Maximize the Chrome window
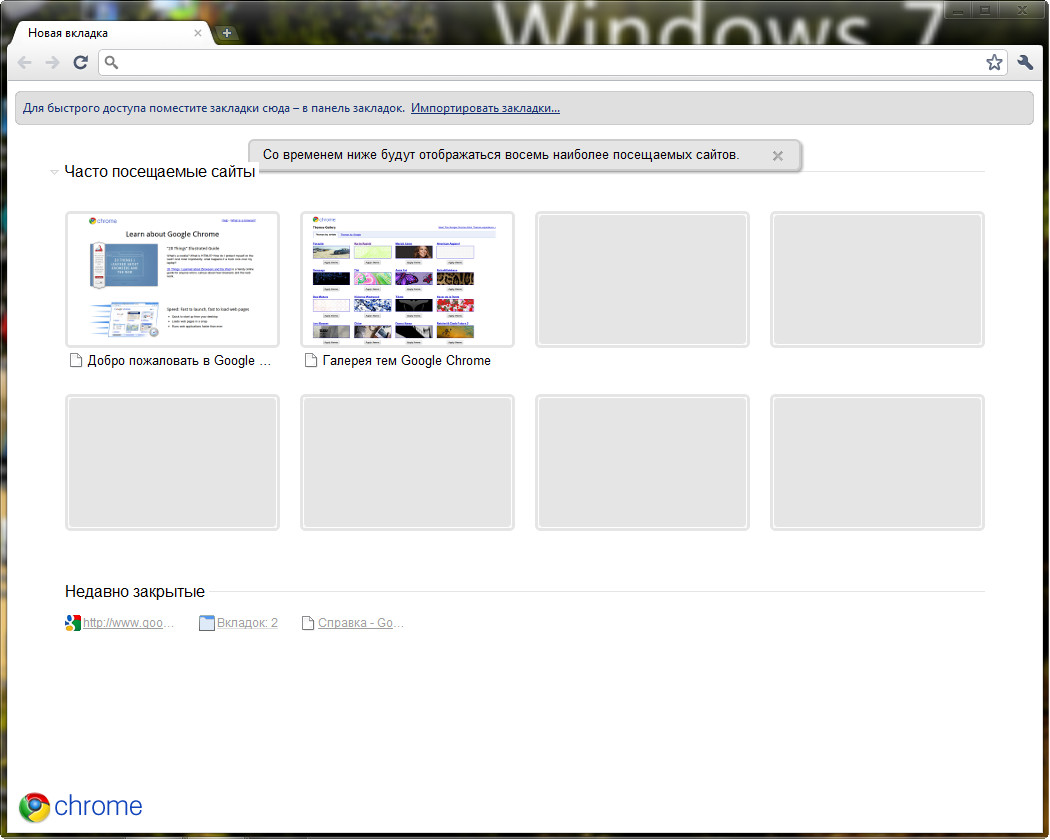This screenshot has width=1050, height=840. (x=985, y=10)
